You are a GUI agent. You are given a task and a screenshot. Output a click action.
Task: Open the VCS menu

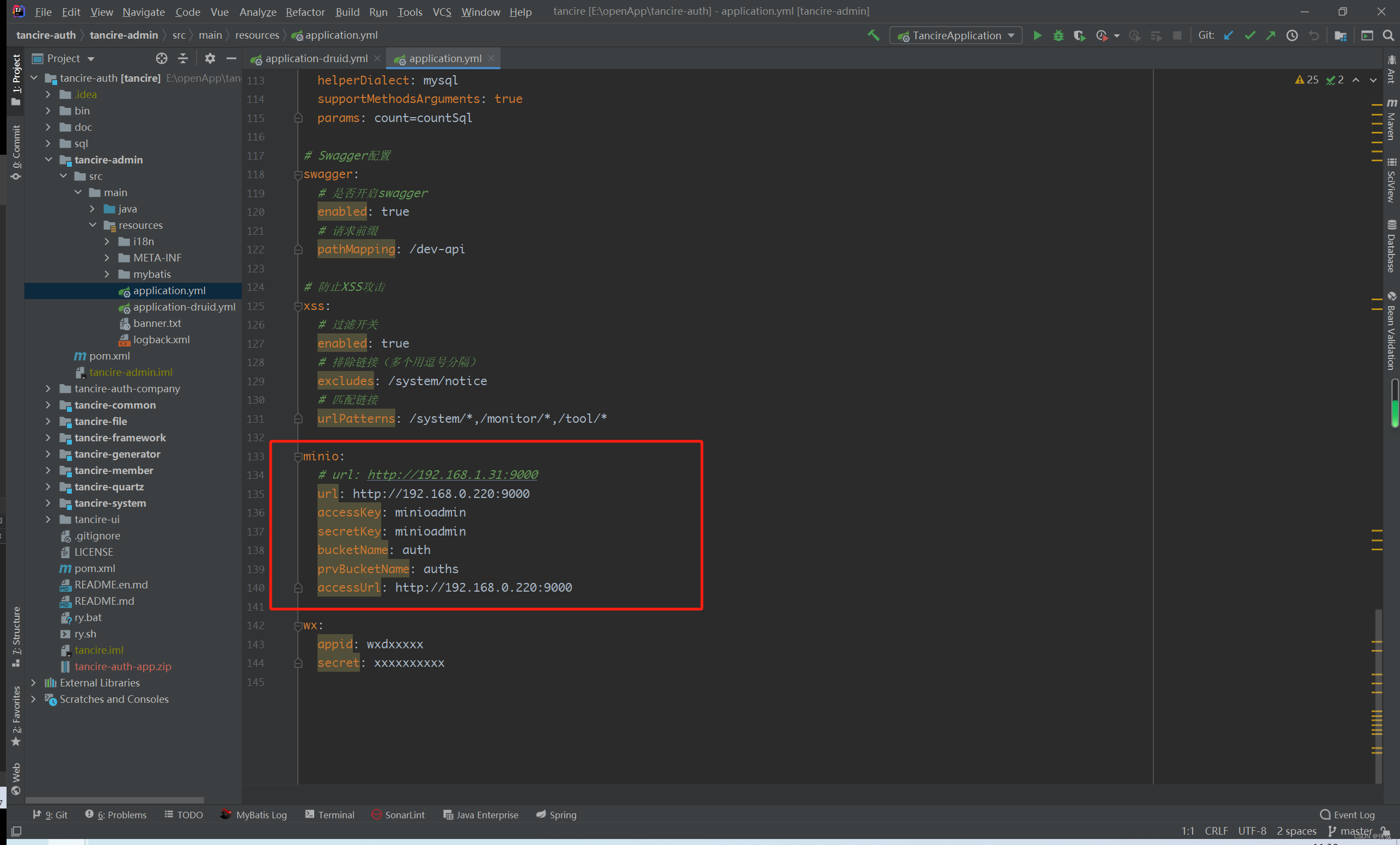(442, 11)
